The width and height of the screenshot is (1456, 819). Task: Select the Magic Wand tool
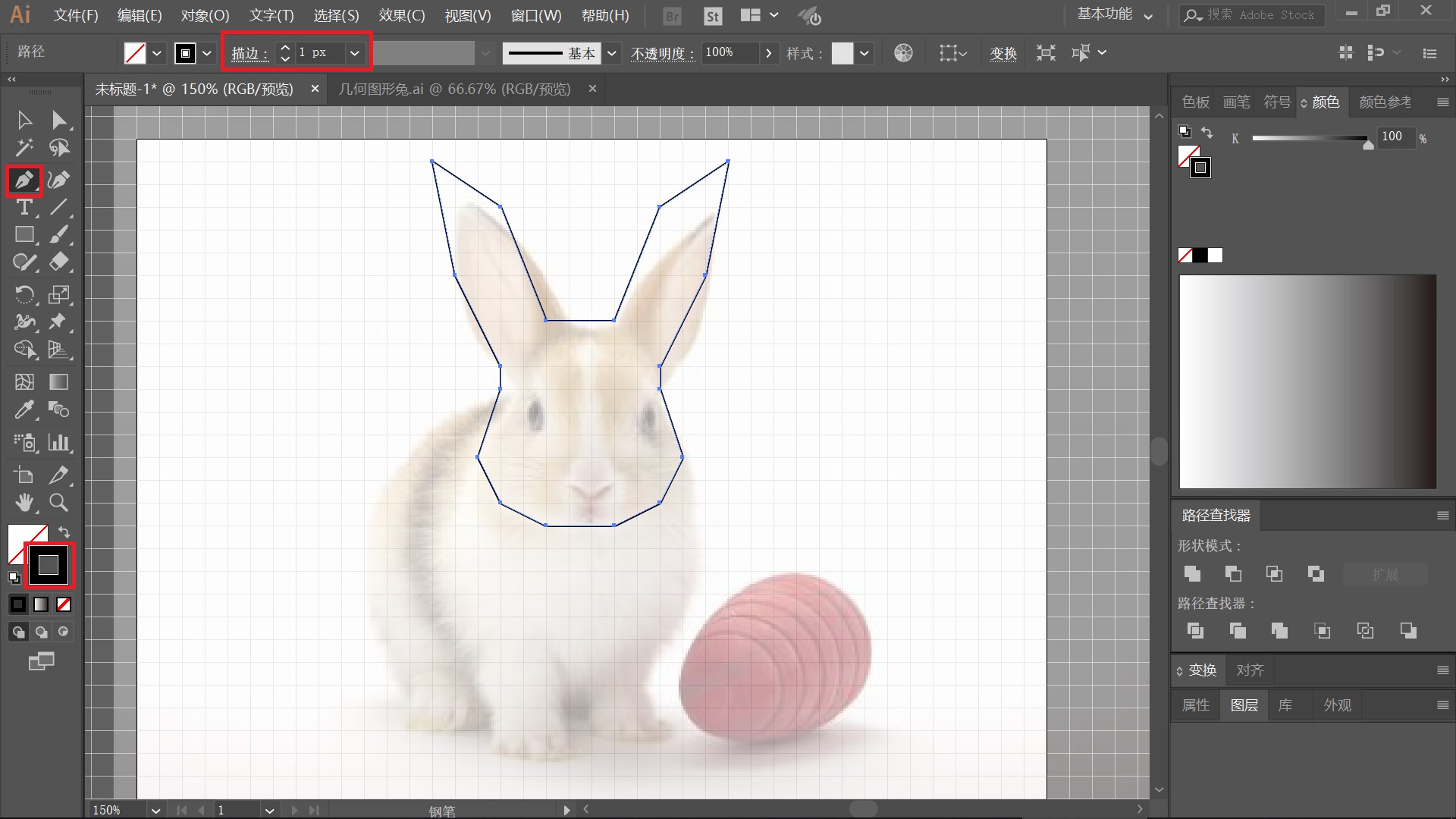(x=24, y=147)
